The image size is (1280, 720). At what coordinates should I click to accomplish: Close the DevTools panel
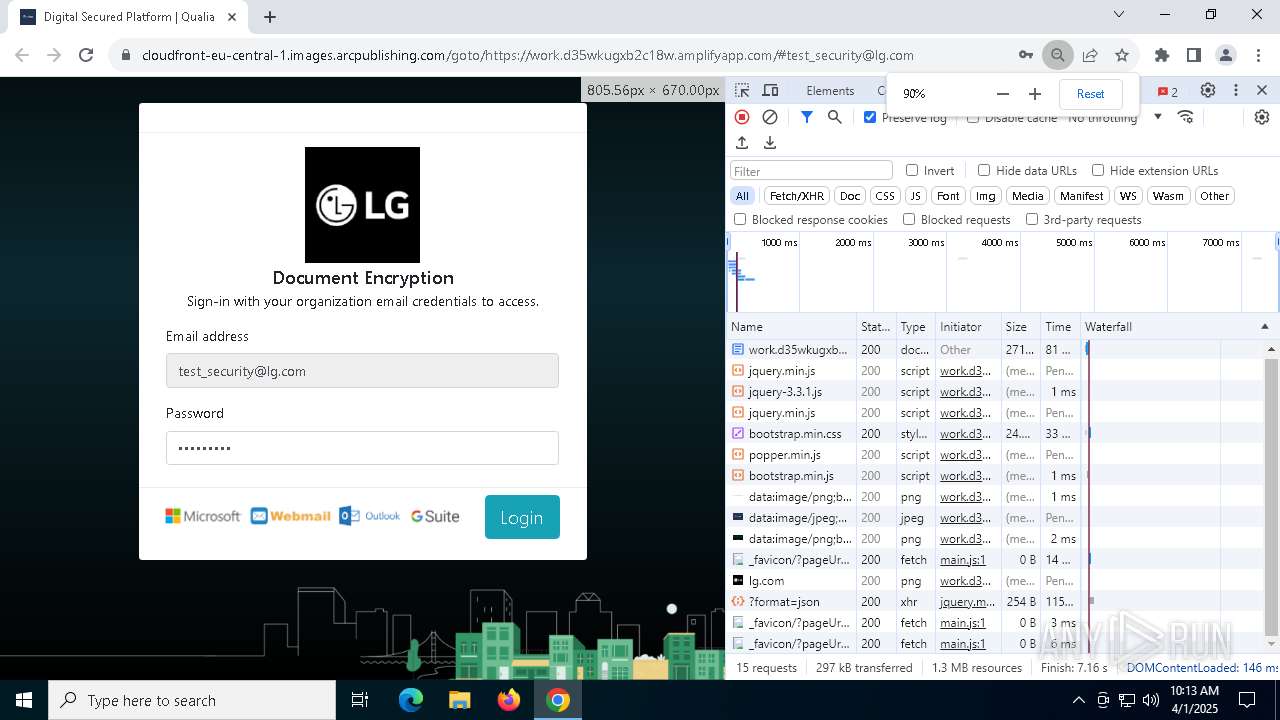1262,91
